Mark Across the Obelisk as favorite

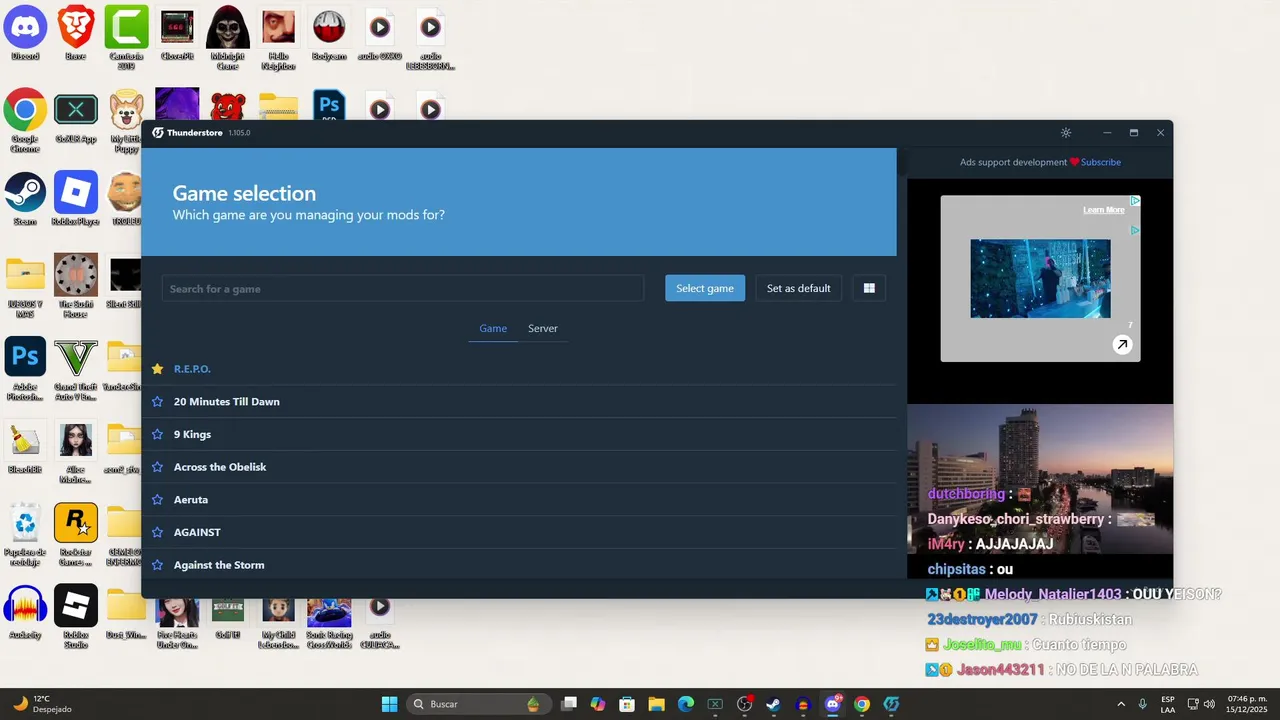157,467
